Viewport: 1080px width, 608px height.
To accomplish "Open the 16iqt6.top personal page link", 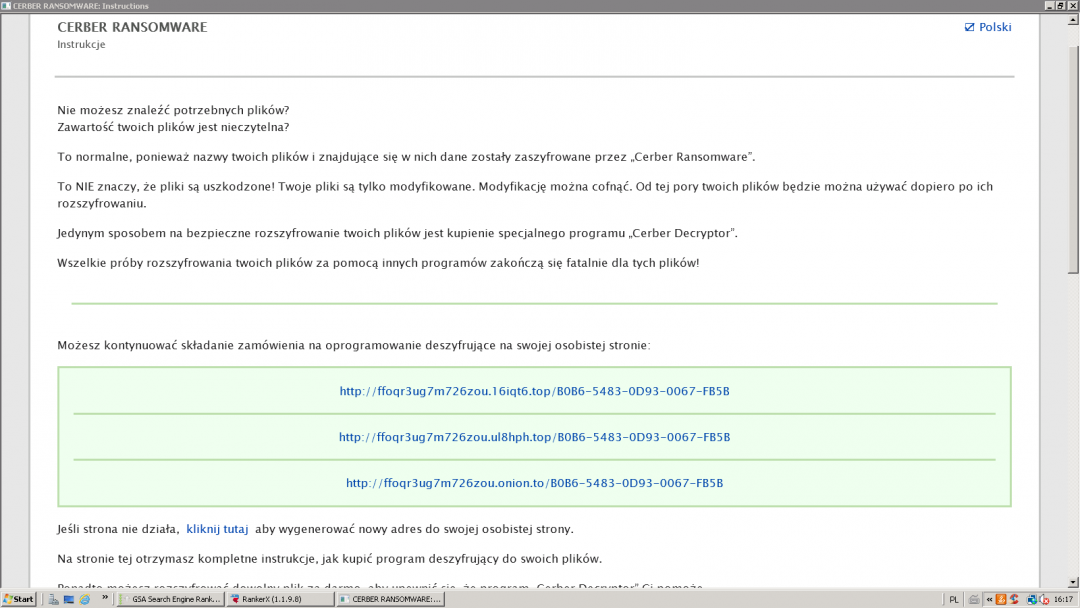I will (534, 391).
